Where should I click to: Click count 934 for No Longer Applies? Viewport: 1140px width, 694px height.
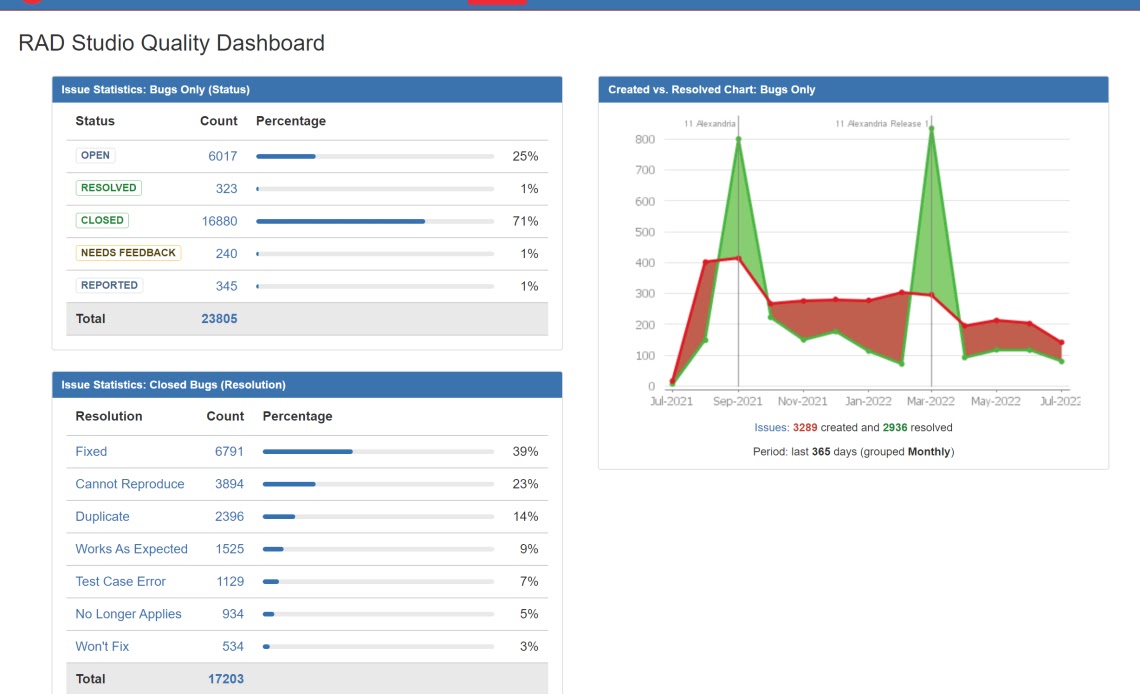pyautogui.click(x=233, y=614)
